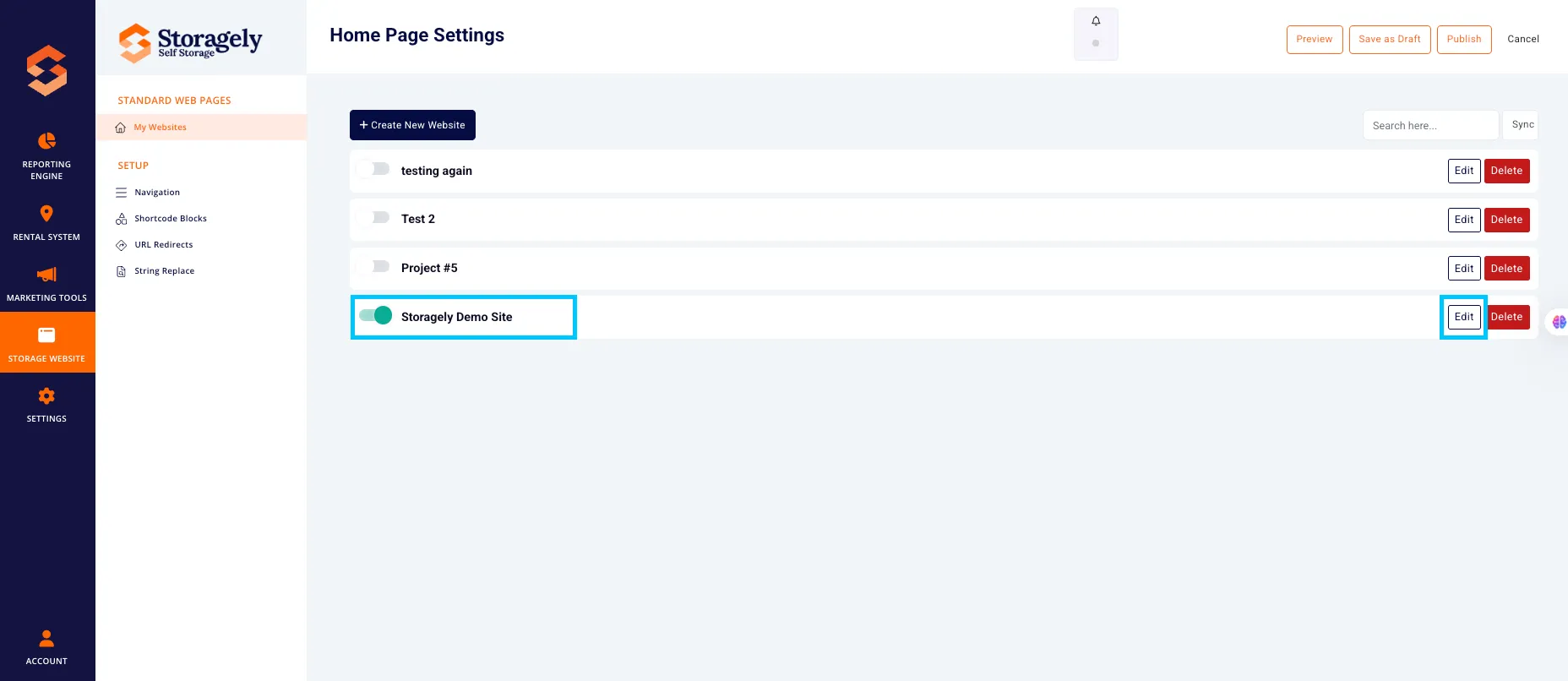The width and height of the screenshot is (1568, 681).
Task: Click the notification bell icon
Action: pyautogui.click(x=1096, y=21)
